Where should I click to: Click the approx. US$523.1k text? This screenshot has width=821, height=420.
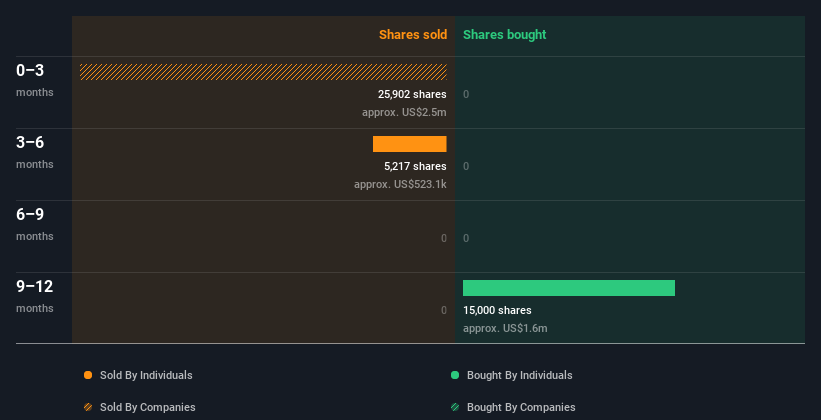(400, 184)
